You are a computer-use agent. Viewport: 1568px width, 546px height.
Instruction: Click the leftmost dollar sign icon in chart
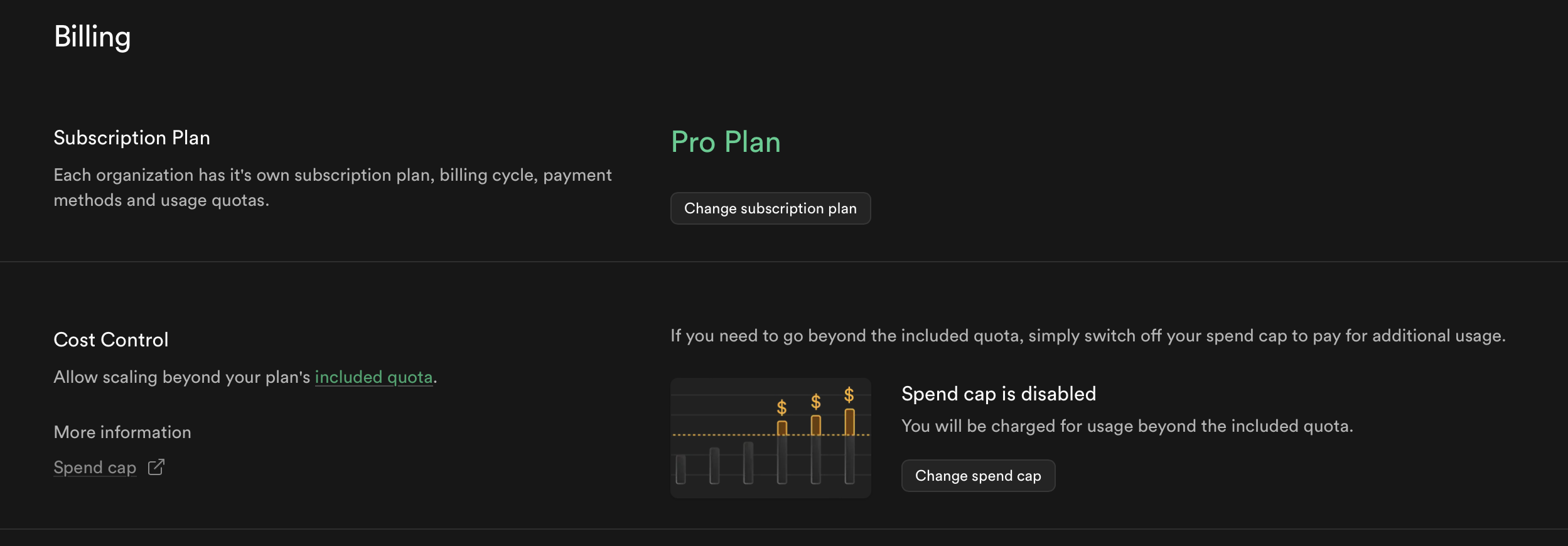(x=781, y=408)
